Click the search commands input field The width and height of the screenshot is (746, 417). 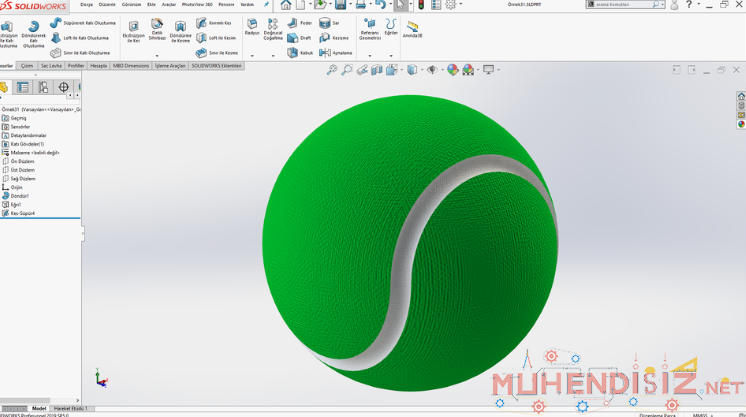click(x=622, y=5)
